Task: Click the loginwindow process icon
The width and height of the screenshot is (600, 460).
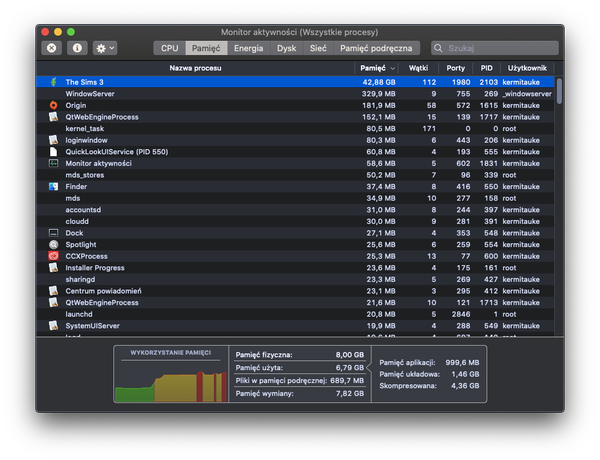Action: pos(54,140)
